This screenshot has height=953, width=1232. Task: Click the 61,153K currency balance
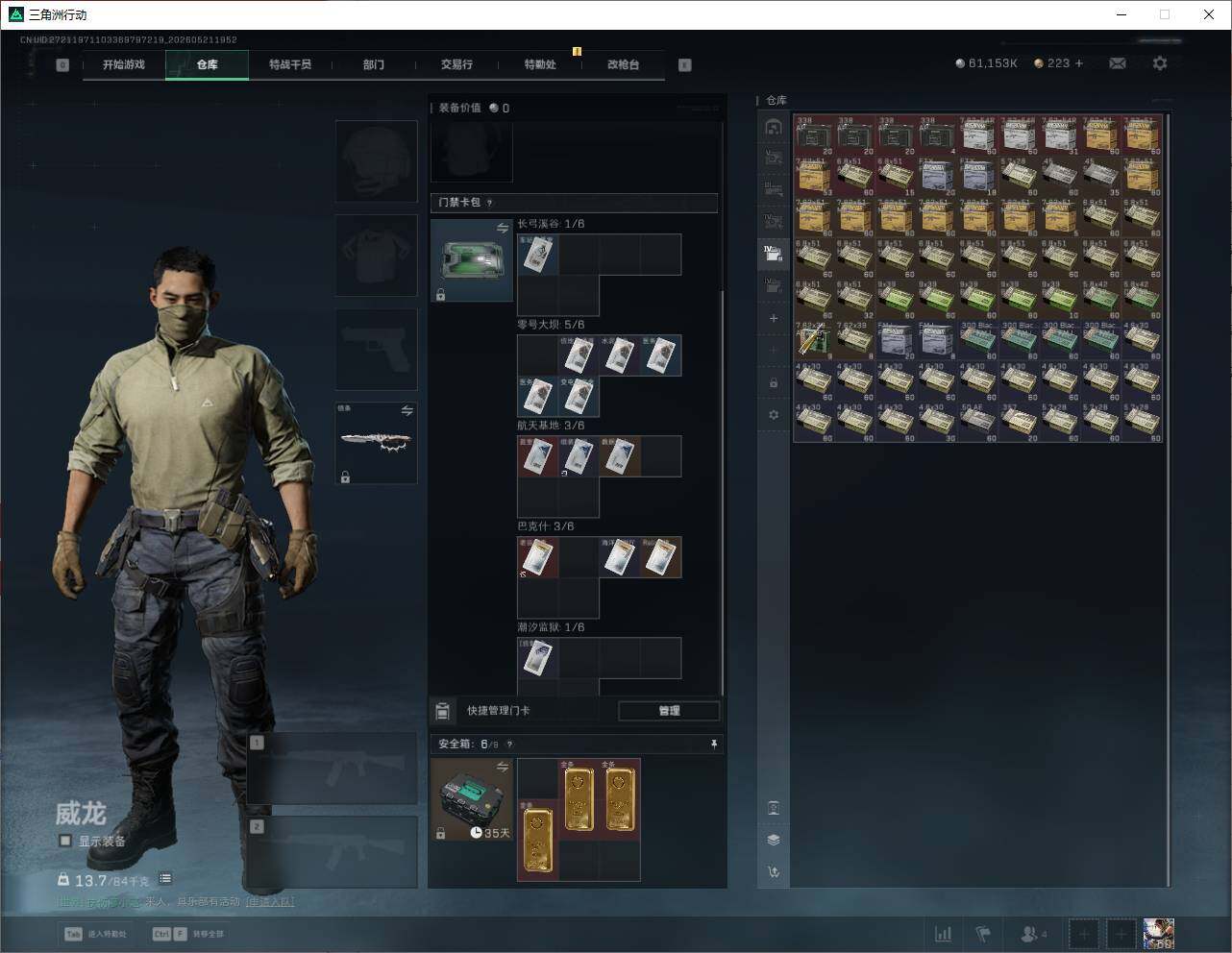tap(987, 63)
